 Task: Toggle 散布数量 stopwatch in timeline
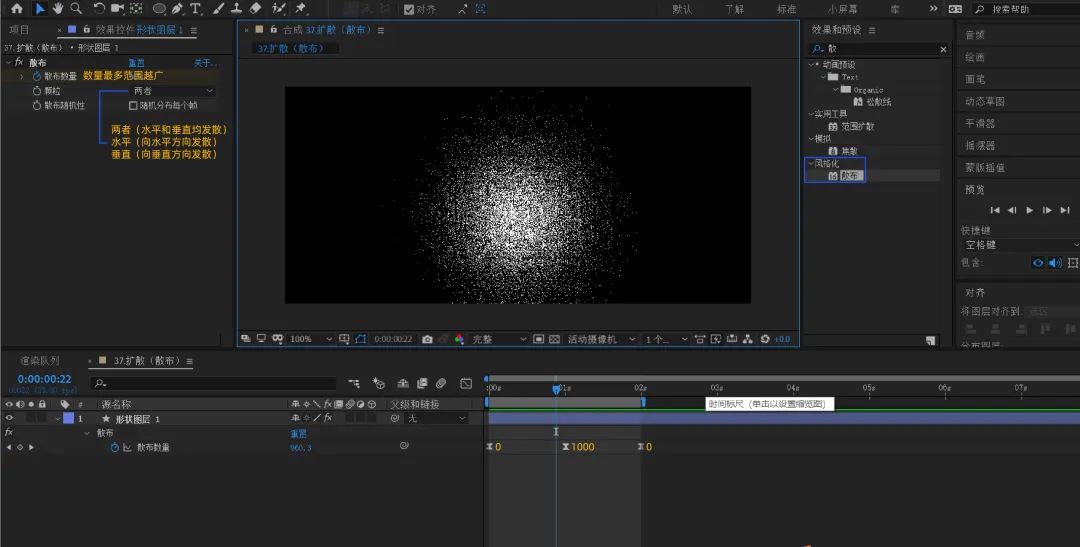pos(114,447)
